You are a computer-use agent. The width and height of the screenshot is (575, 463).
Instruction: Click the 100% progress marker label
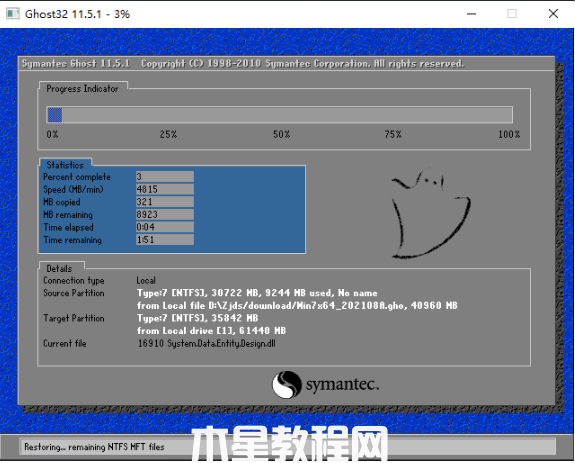click(x=509, y=135)
